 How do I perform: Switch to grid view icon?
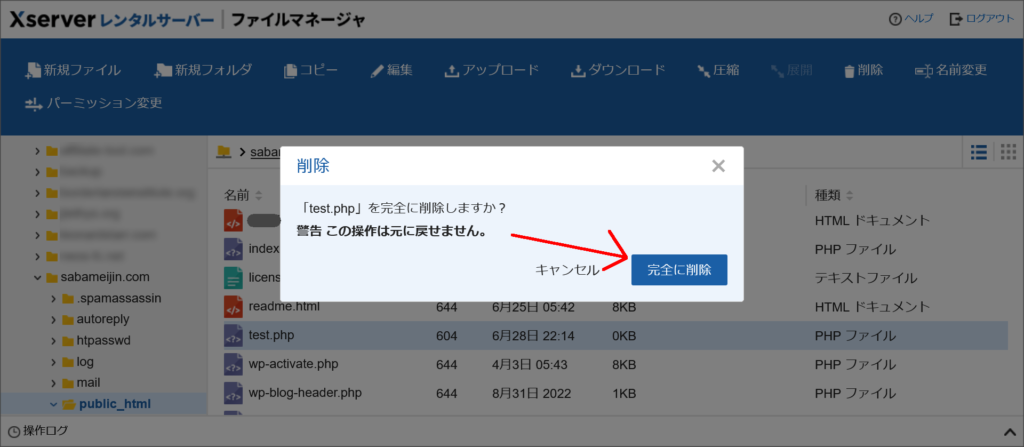point(1008,152)
